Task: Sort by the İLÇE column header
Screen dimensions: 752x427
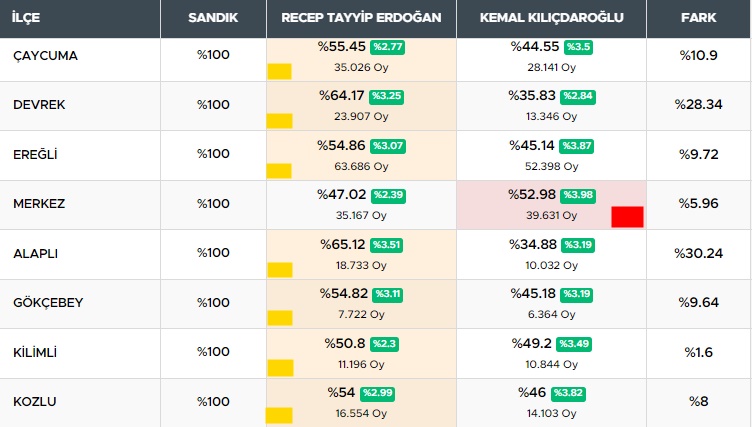Action: [x=27, y=19]
